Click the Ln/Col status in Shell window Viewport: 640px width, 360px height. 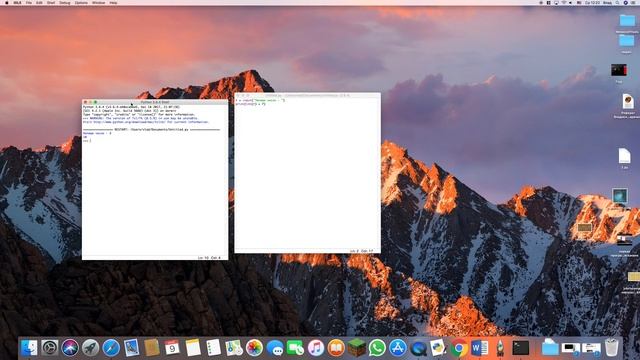pyautogui.click(x=209, y=258)
